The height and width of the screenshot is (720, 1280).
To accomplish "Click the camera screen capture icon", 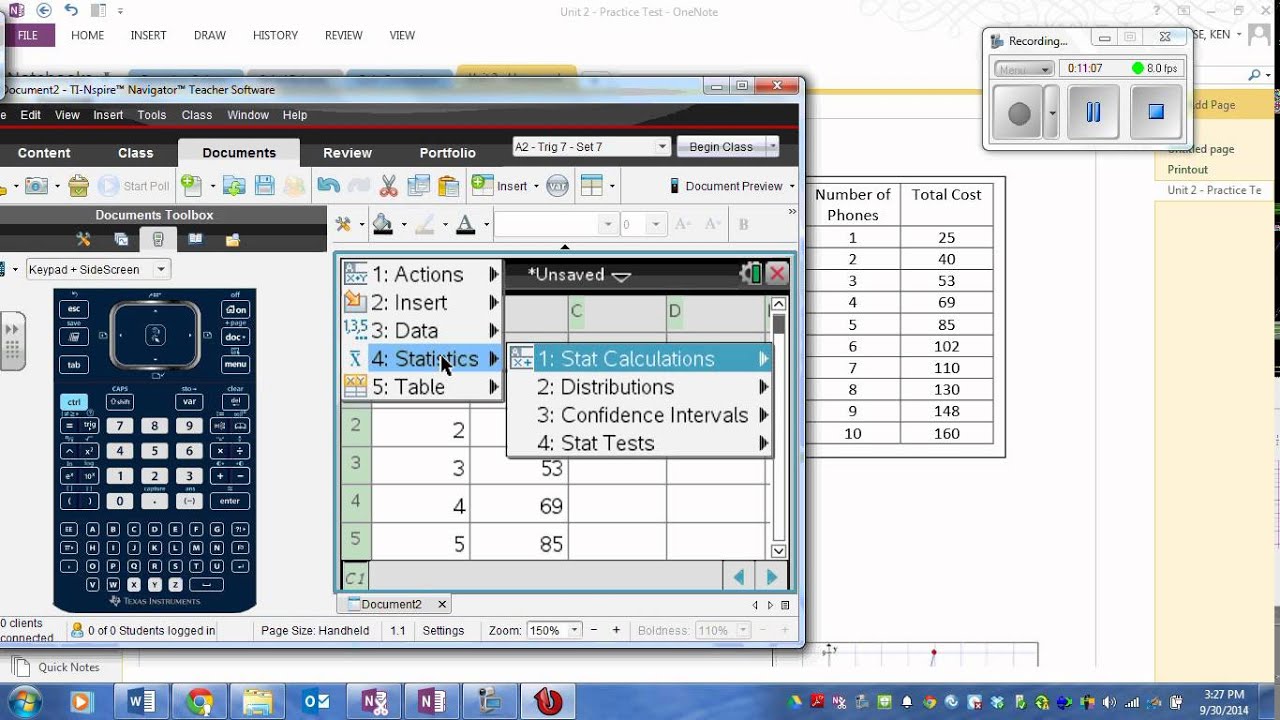I will click(x=37, y=186).
